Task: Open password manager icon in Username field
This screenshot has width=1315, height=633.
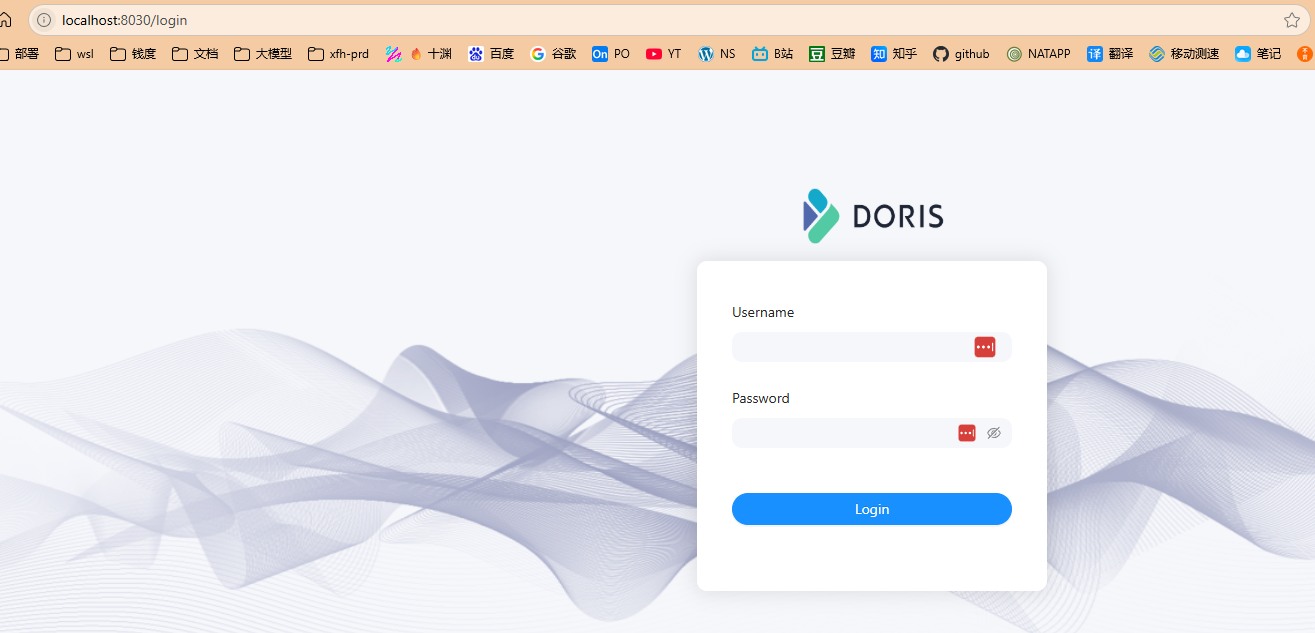Action: [985, 347]
